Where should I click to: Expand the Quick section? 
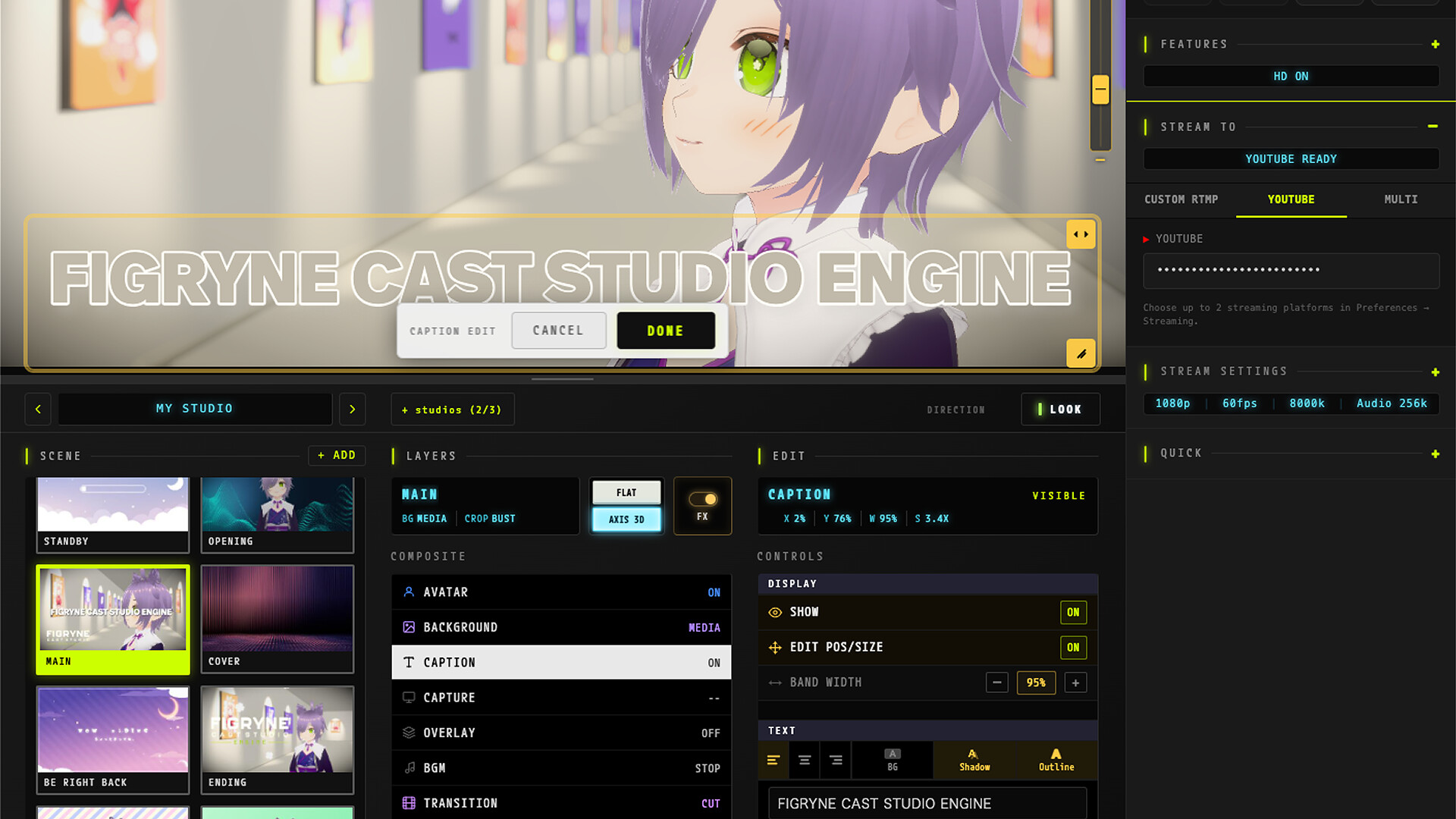tap(1435, 454)
